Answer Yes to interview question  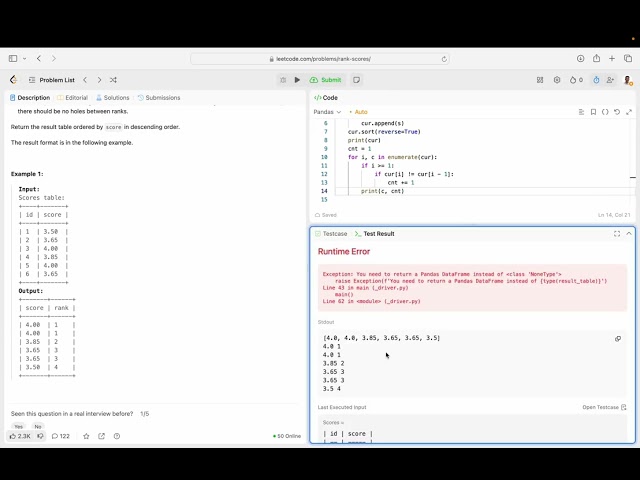[x=18, y=426]
